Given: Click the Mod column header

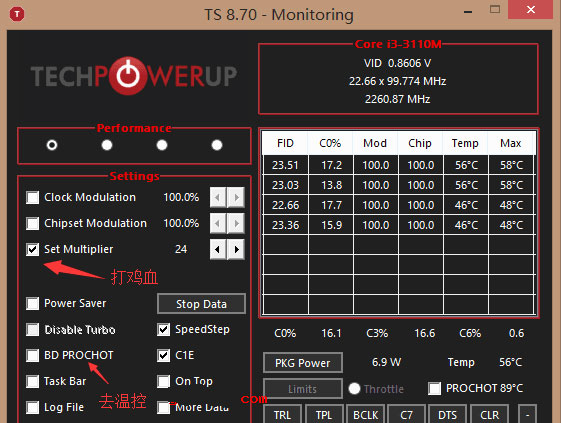Looking at the screenshot, I should (x=375, y=143).
